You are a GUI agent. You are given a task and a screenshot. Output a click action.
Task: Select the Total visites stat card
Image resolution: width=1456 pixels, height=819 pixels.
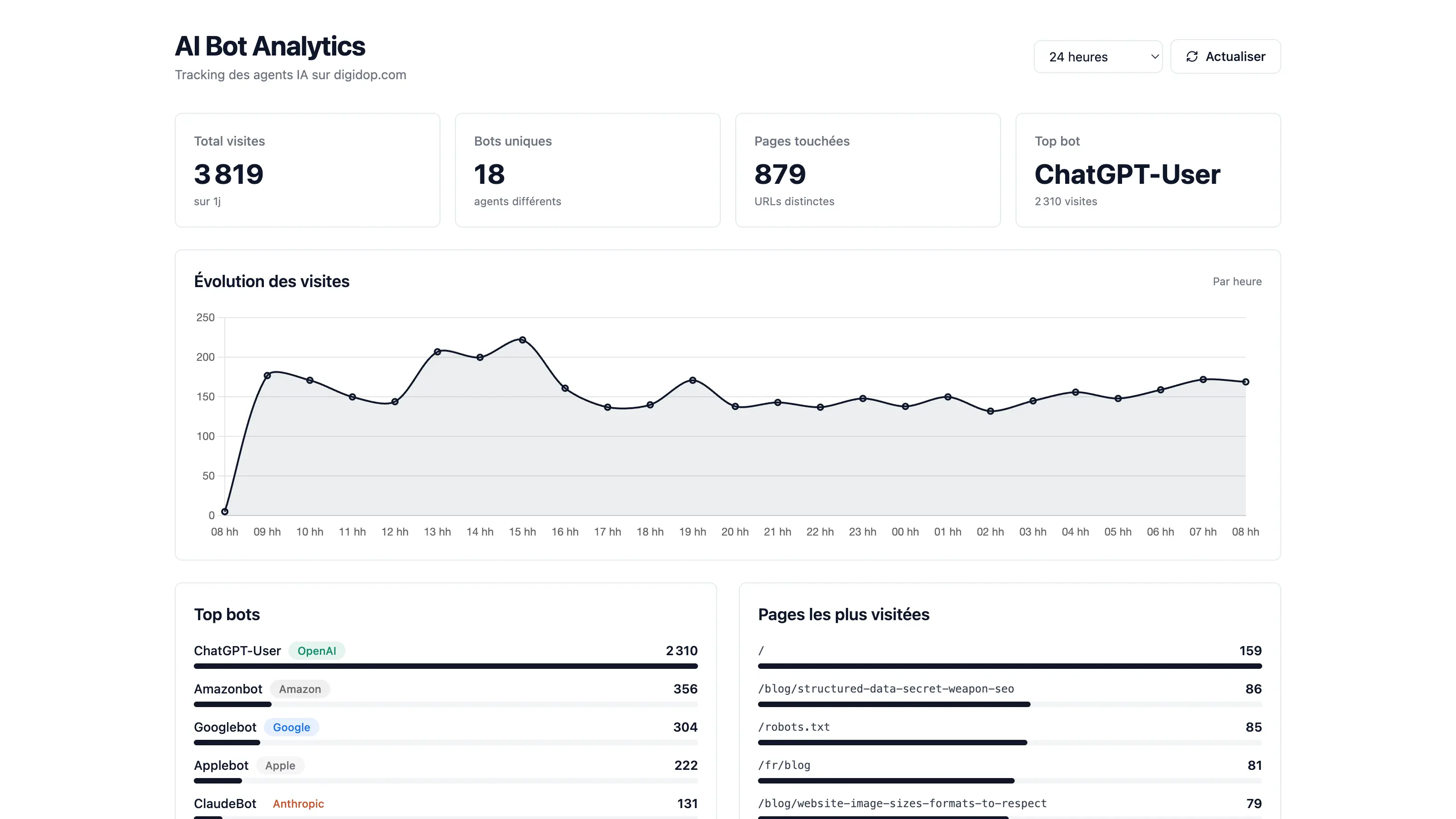point(307,170)
